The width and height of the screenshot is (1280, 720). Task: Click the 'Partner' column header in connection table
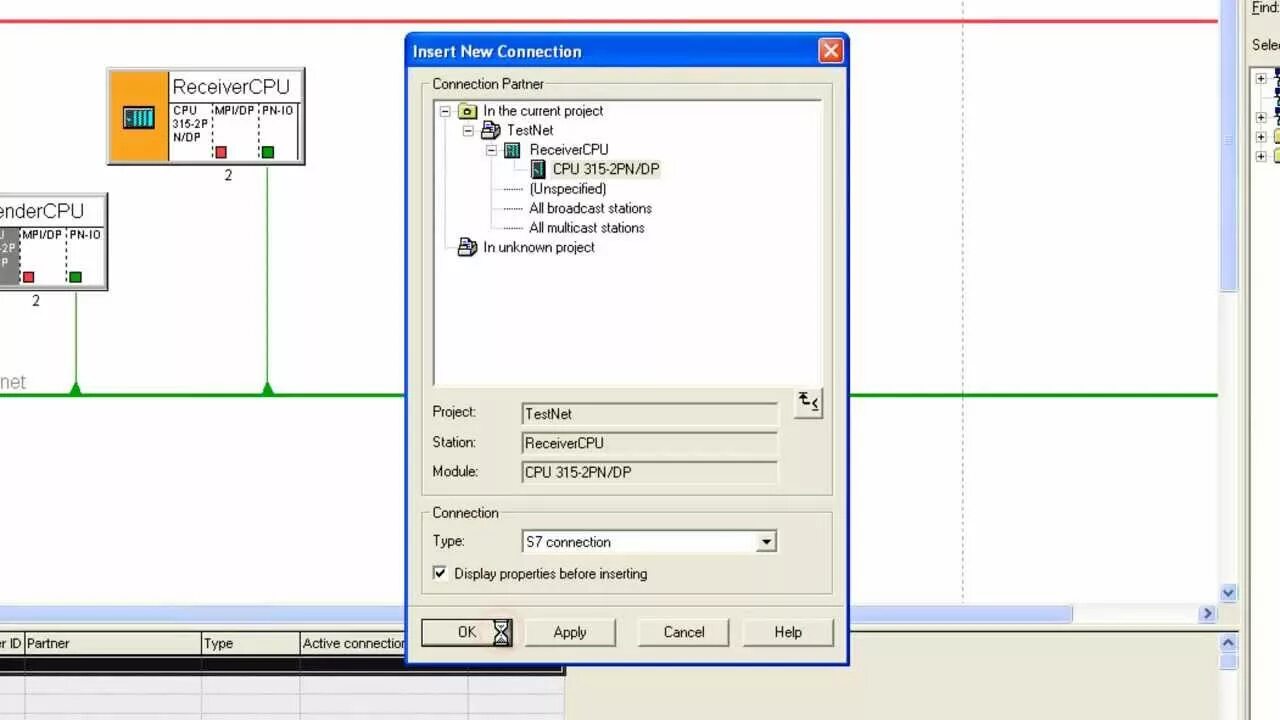(x=113, y=643)
